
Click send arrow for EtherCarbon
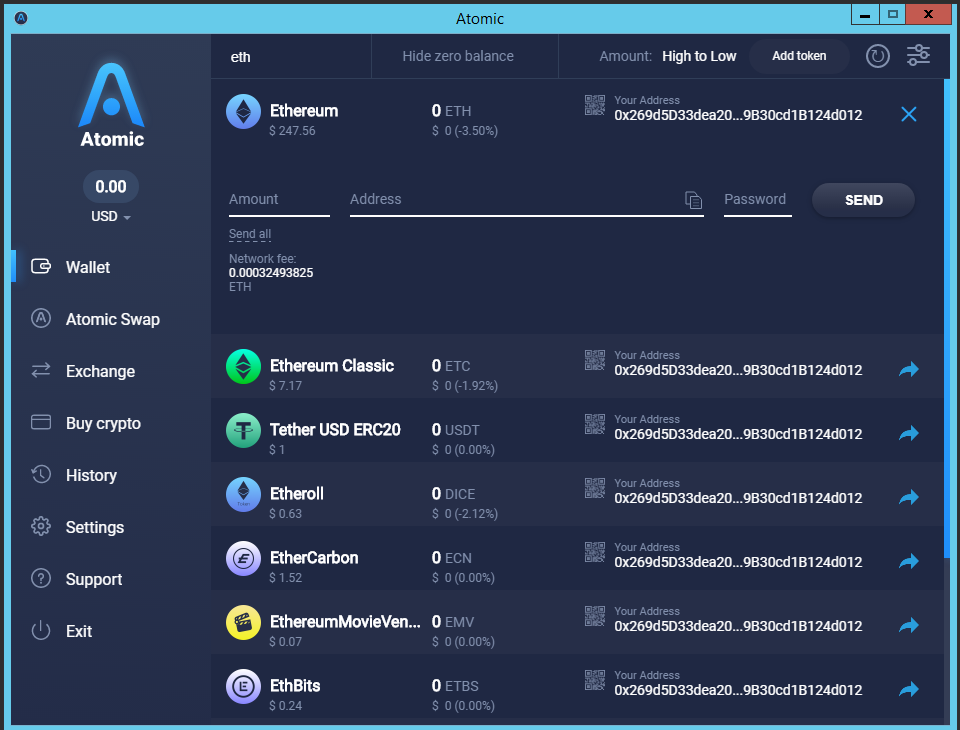(909, 561)
